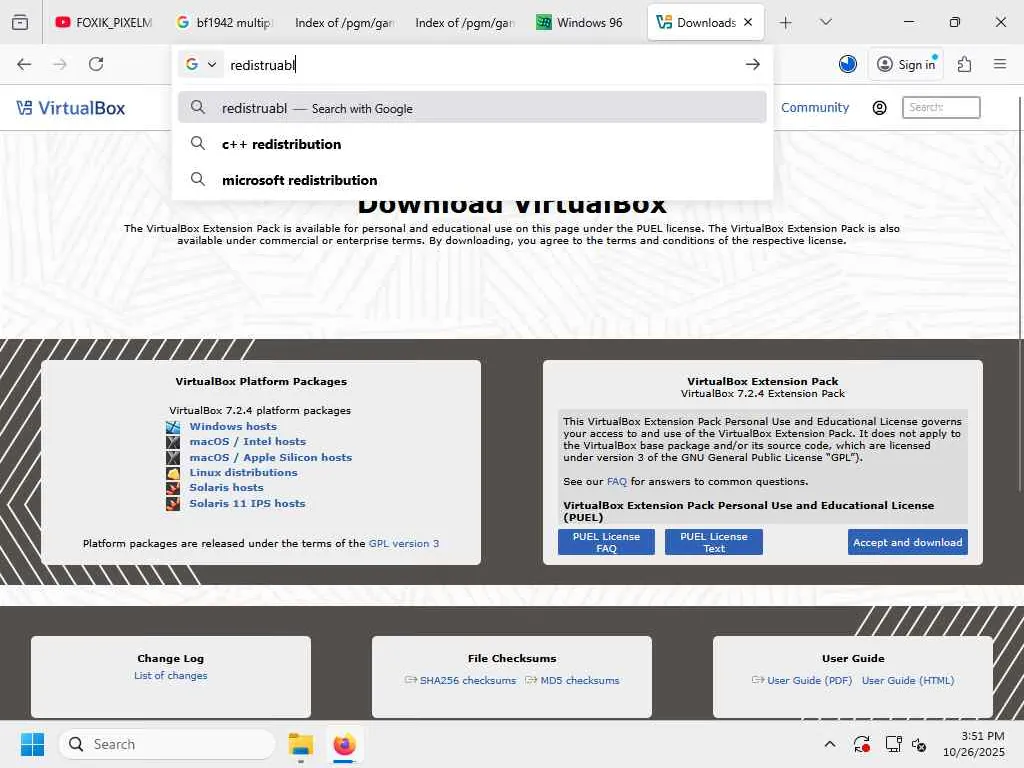Expand the Google search engine dropdown
Viewport: 1024px width, 768px height.
[200, 64]
